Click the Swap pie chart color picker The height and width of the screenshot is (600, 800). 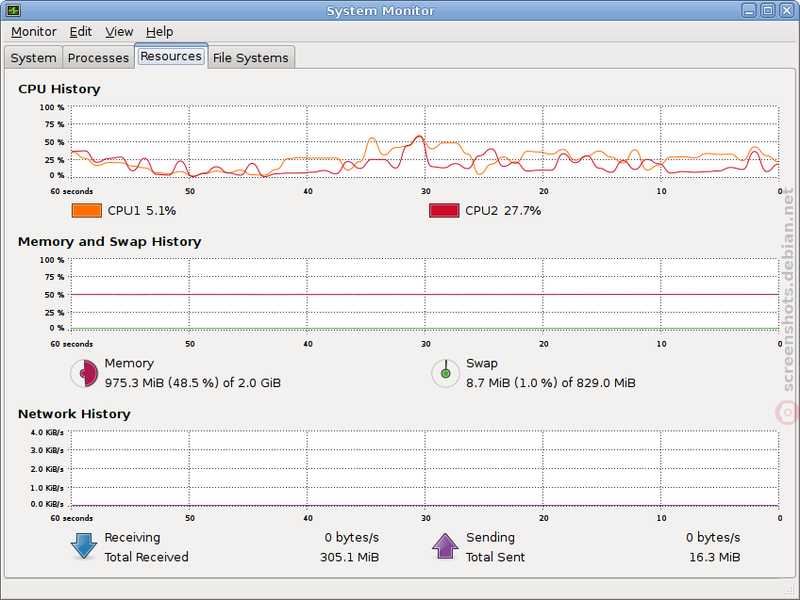coord(445,373)
